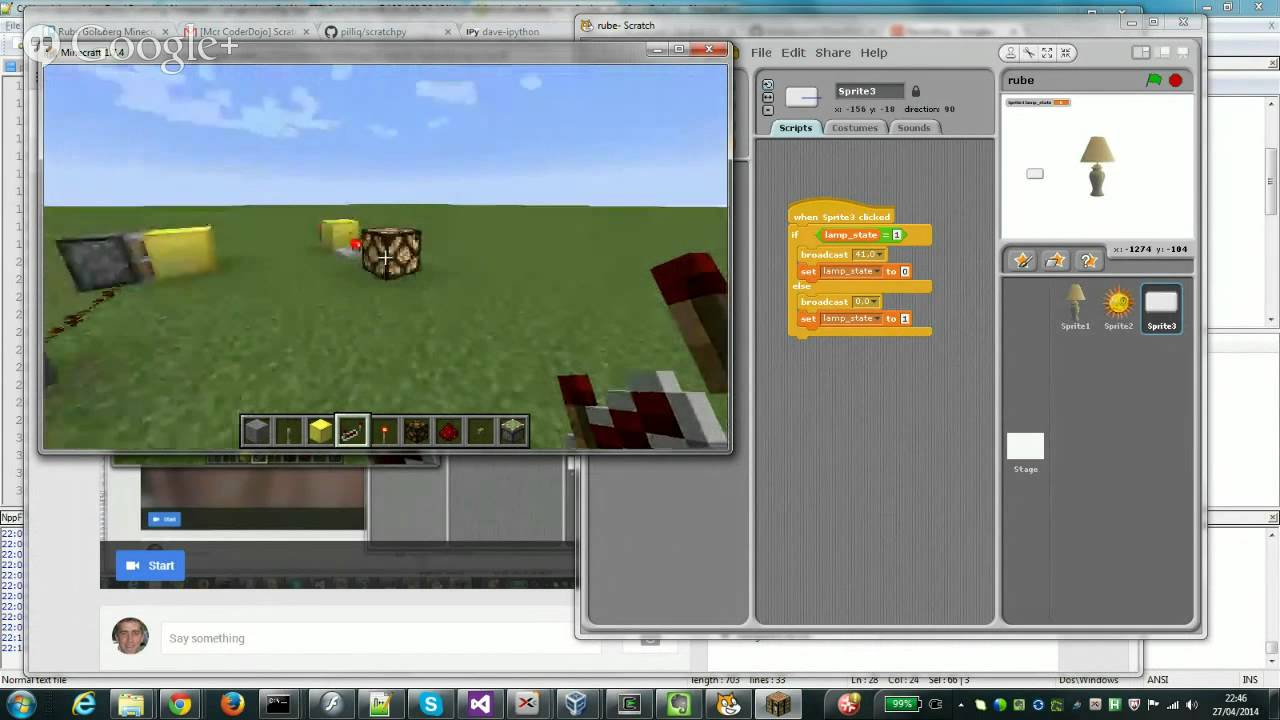
Task: Close the pilliq/scratchpy browser tab
Action: coord(449,31)
